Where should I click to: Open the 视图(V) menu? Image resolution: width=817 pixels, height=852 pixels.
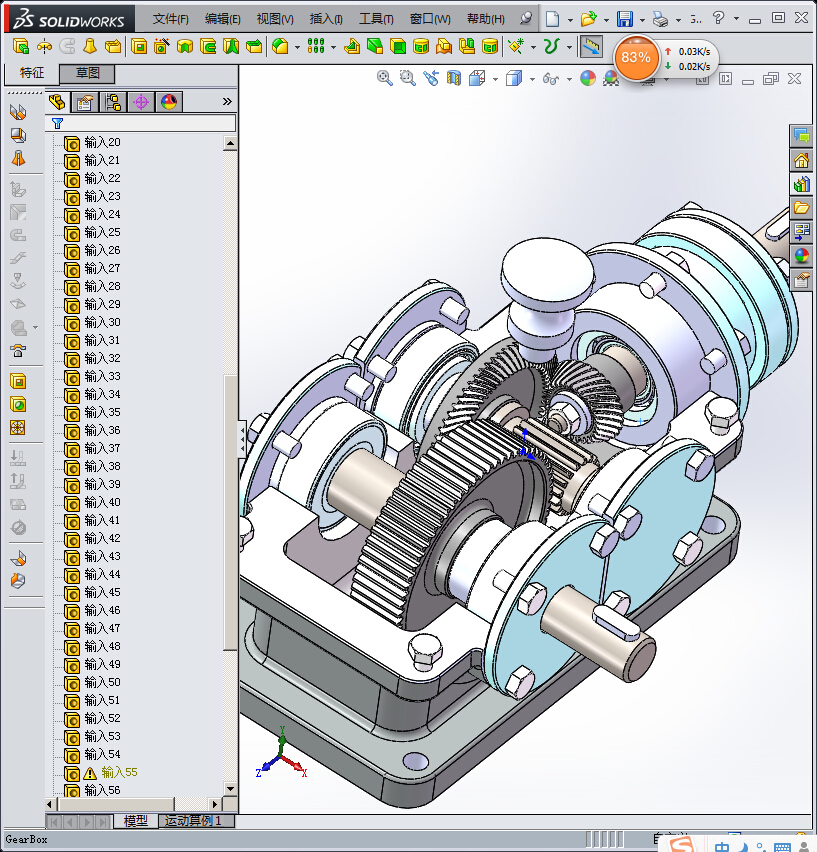[275, 19]
